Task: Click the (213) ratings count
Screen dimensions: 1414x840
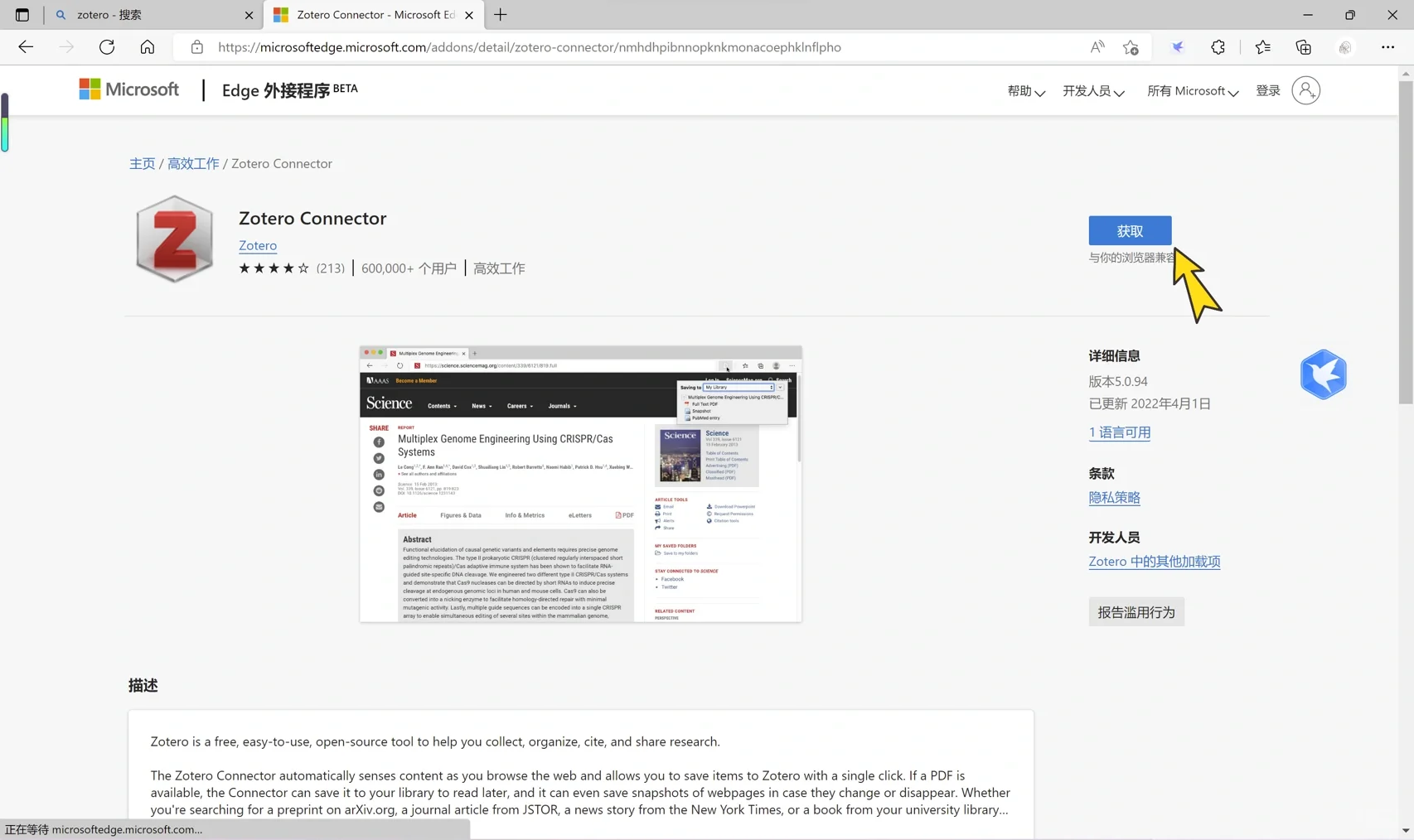Action: pos(331,268)
